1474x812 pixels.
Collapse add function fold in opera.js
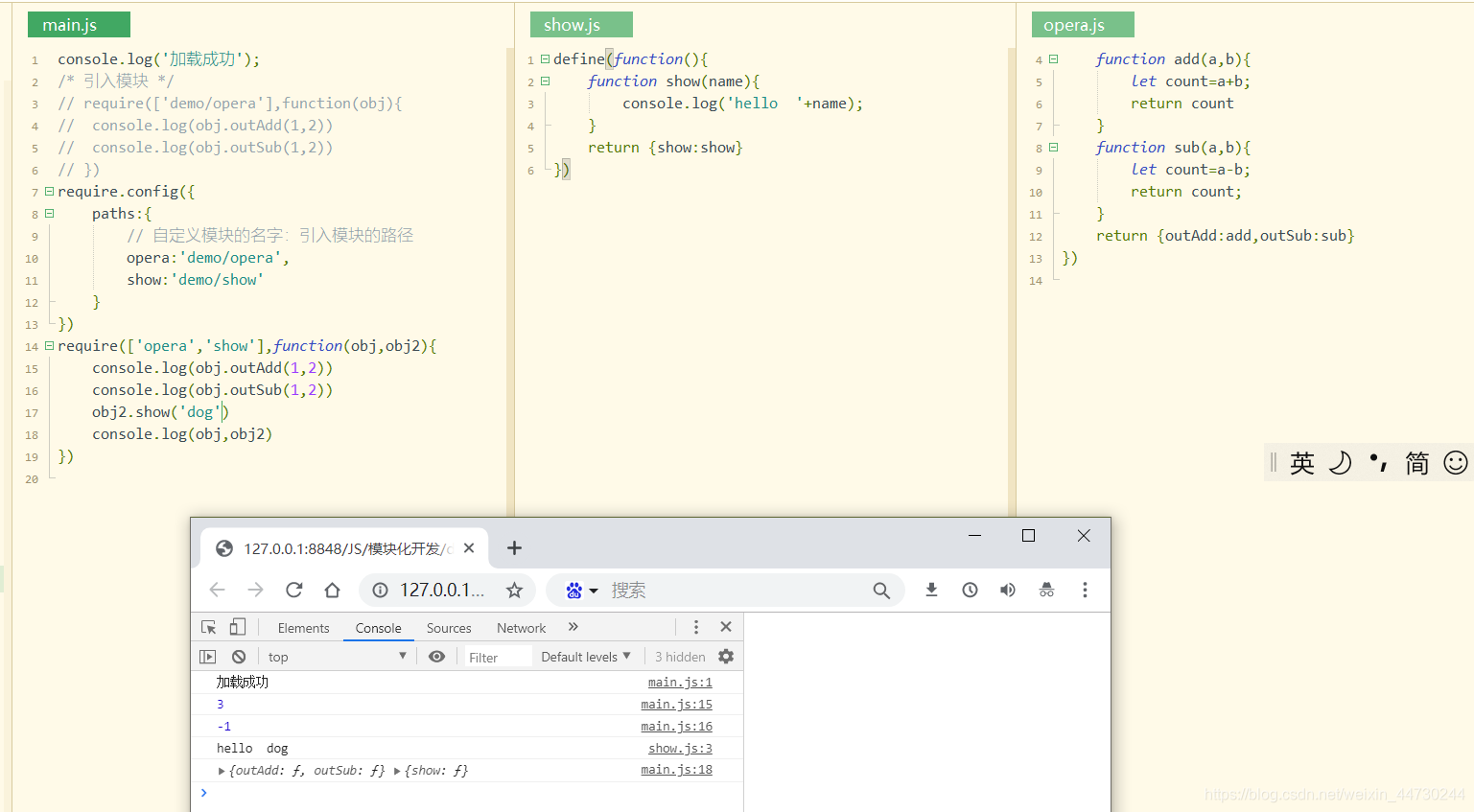[x=1053, y=59]
